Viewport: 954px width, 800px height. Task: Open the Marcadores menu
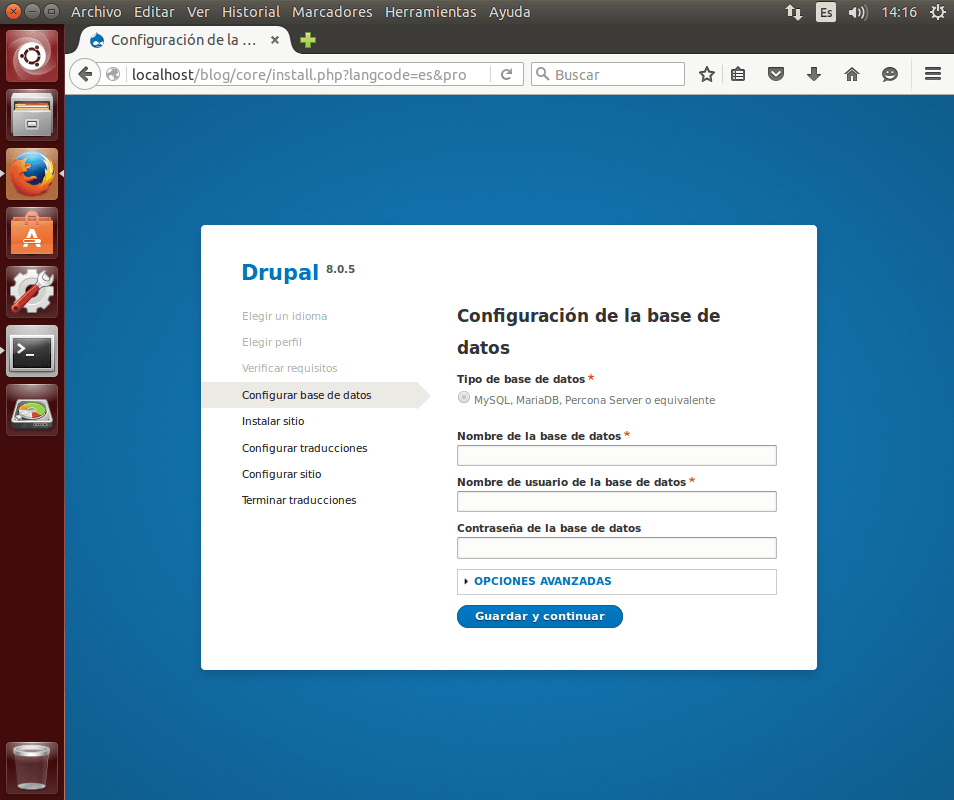click(332, 12)
